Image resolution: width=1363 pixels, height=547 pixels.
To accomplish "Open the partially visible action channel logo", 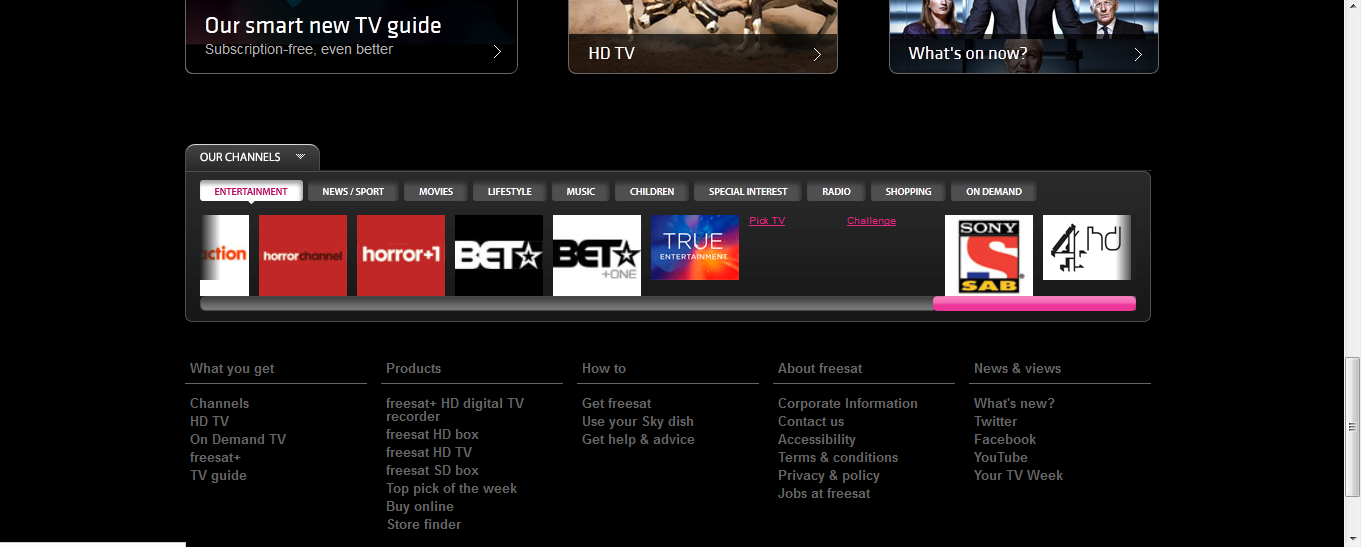I will tap(225, 255).
